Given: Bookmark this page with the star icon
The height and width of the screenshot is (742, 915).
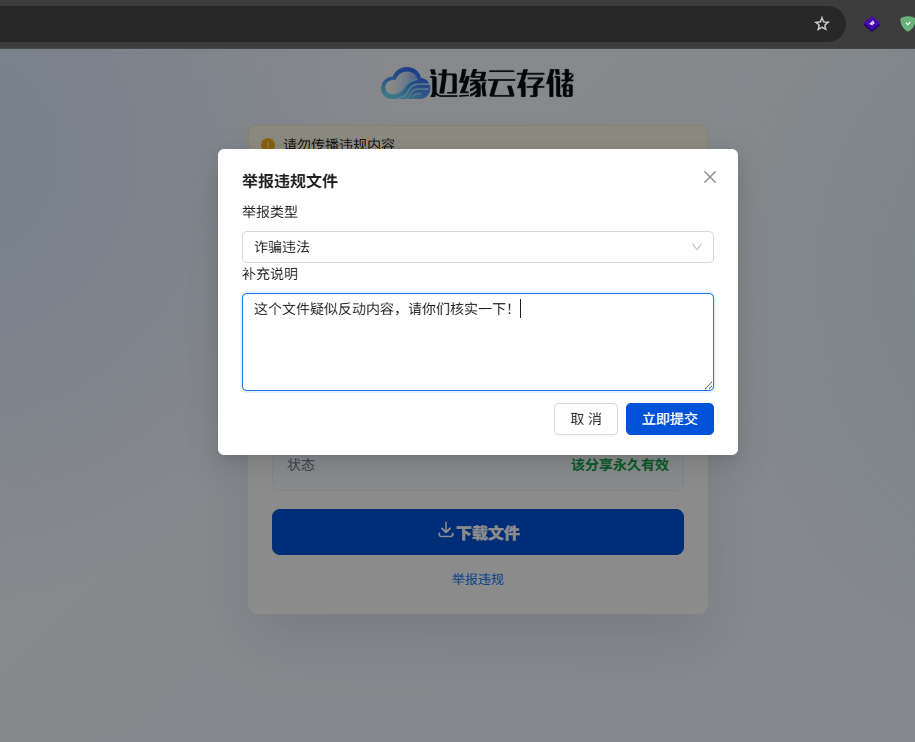Looking at the screenshot, I should tap(822, 24).
